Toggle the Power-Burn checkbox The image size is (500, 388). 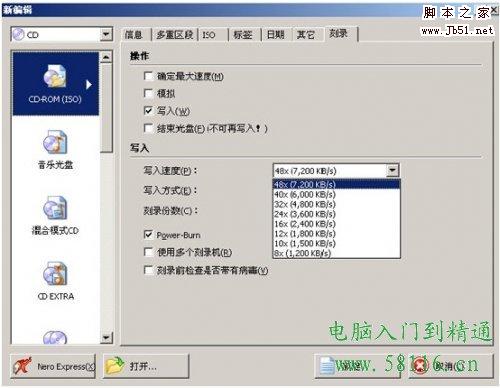pyautogui.click(x=148, y=235)
